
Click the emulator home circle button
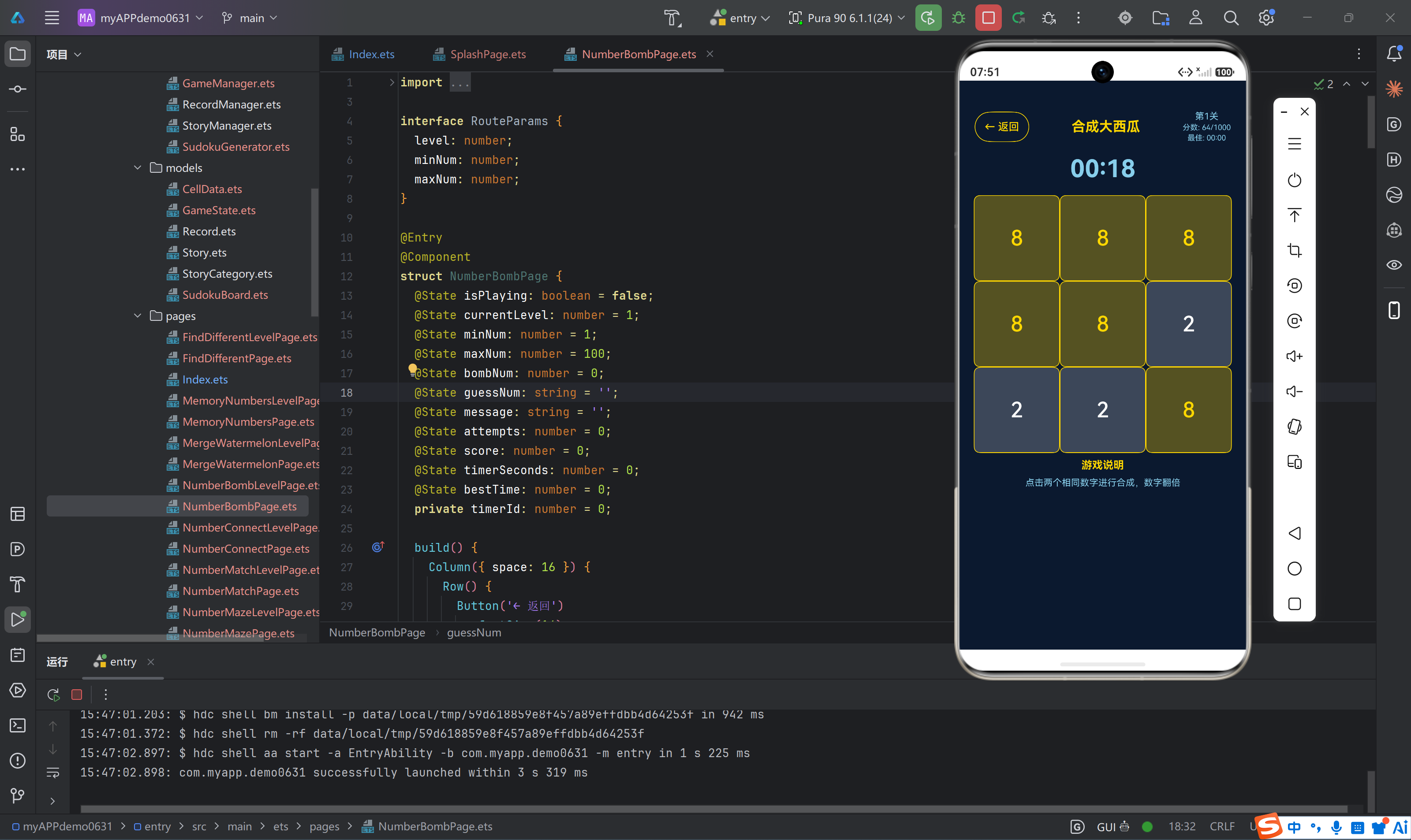(1294, 569)
